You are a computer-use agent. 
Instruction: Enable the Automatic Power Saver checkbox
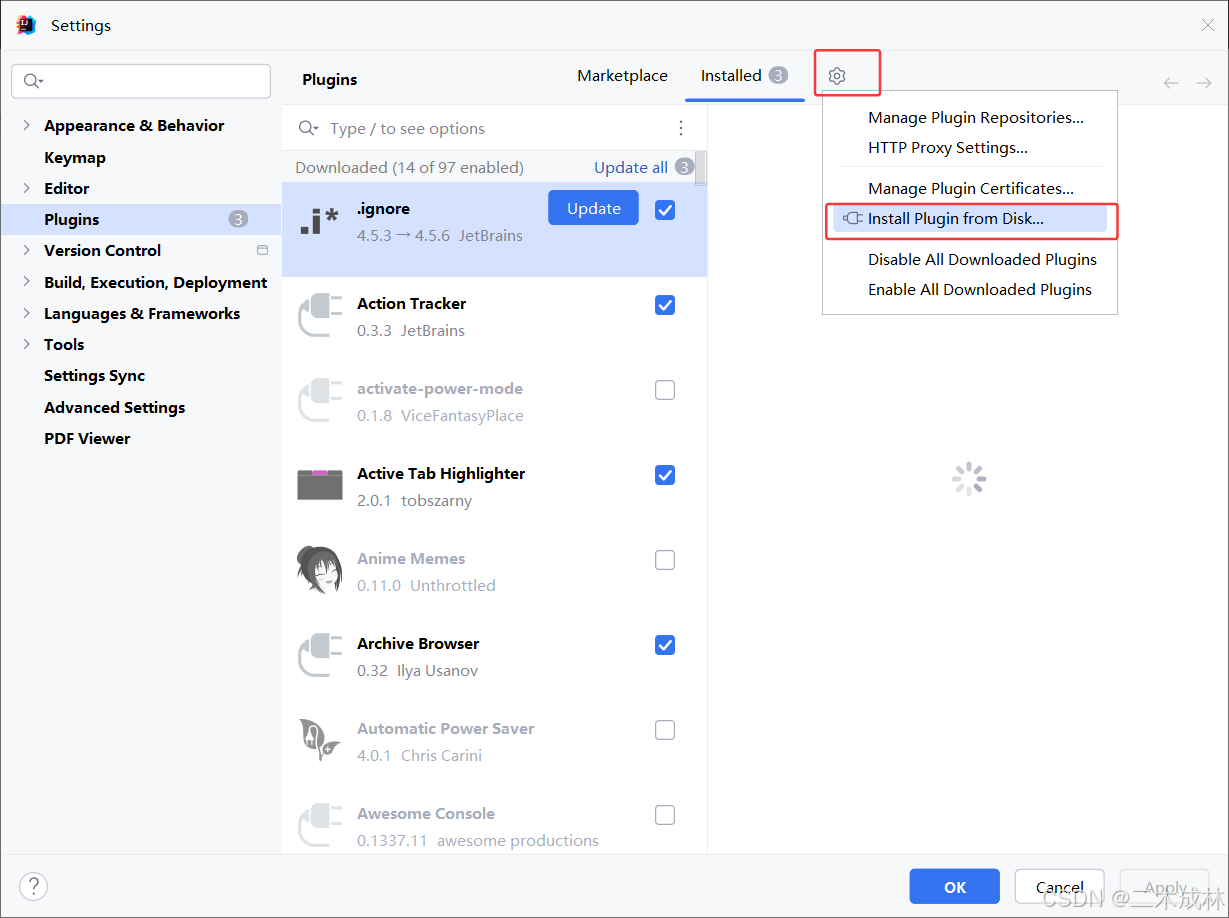(x=665, y=730)
